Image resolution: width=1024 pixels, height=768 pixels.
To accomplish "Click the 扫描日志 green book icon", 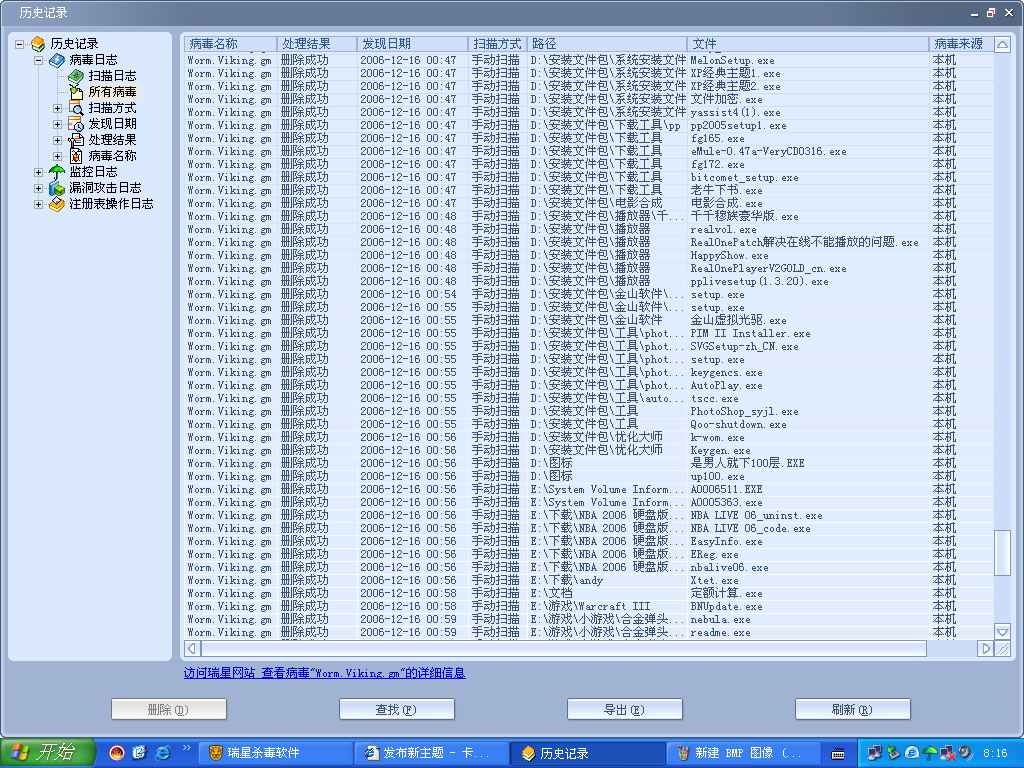I will tap(76, 76).
